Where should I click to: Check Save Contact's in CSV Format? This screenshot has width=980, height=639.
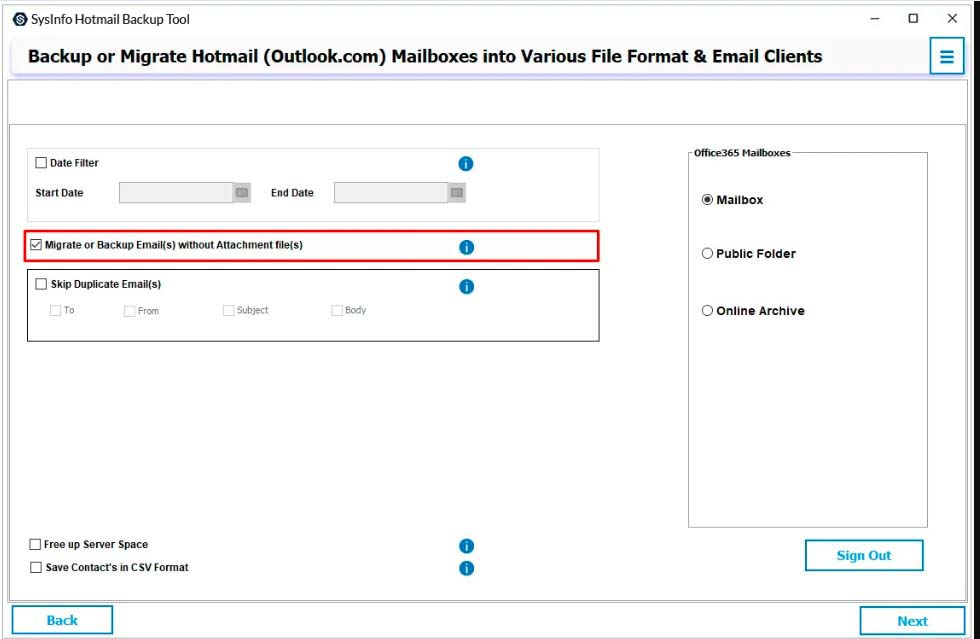(x=36, y=567)
